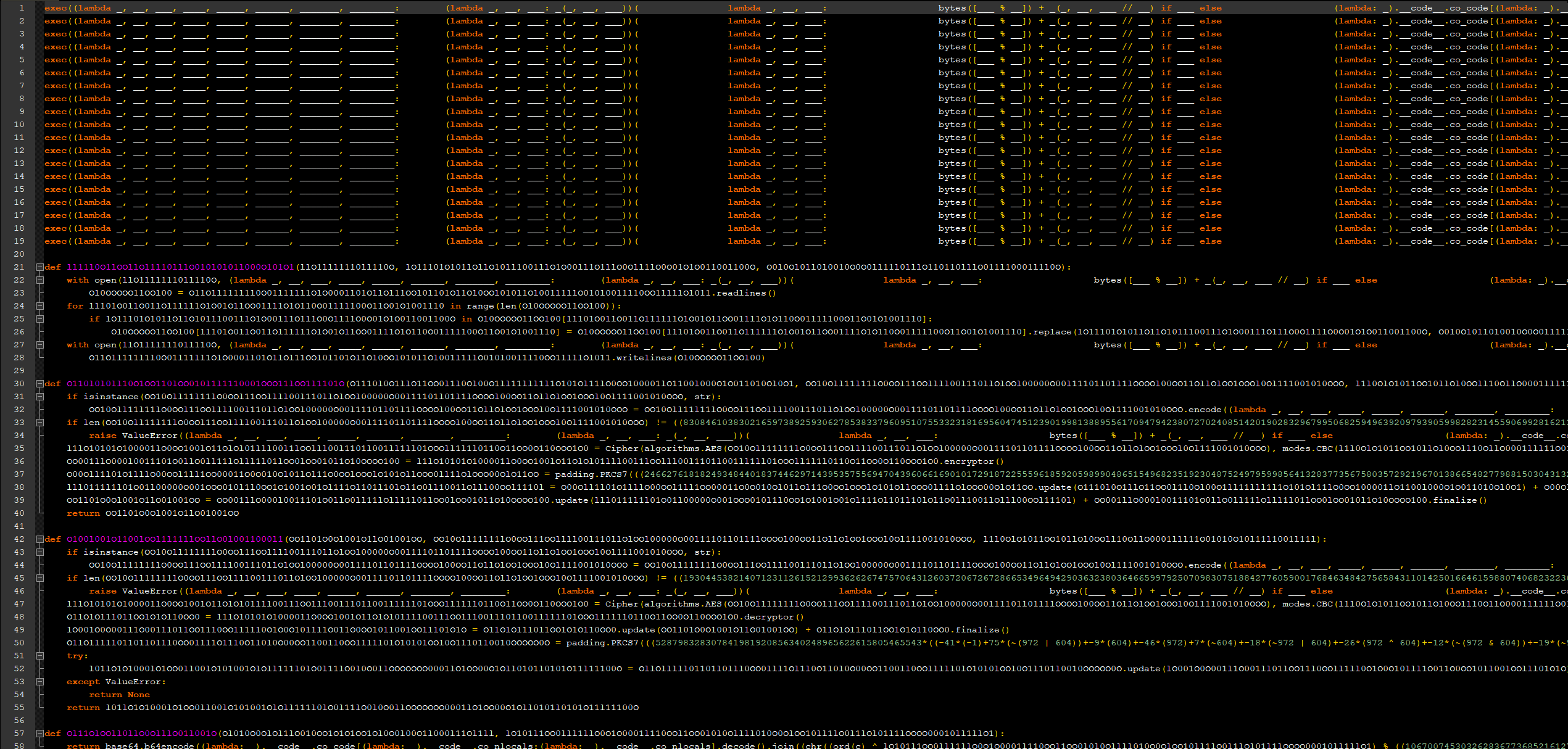Collapse the 'if len' fold on line 45
This screenshot has height=749, width=1568.
[x=39, y=578]
